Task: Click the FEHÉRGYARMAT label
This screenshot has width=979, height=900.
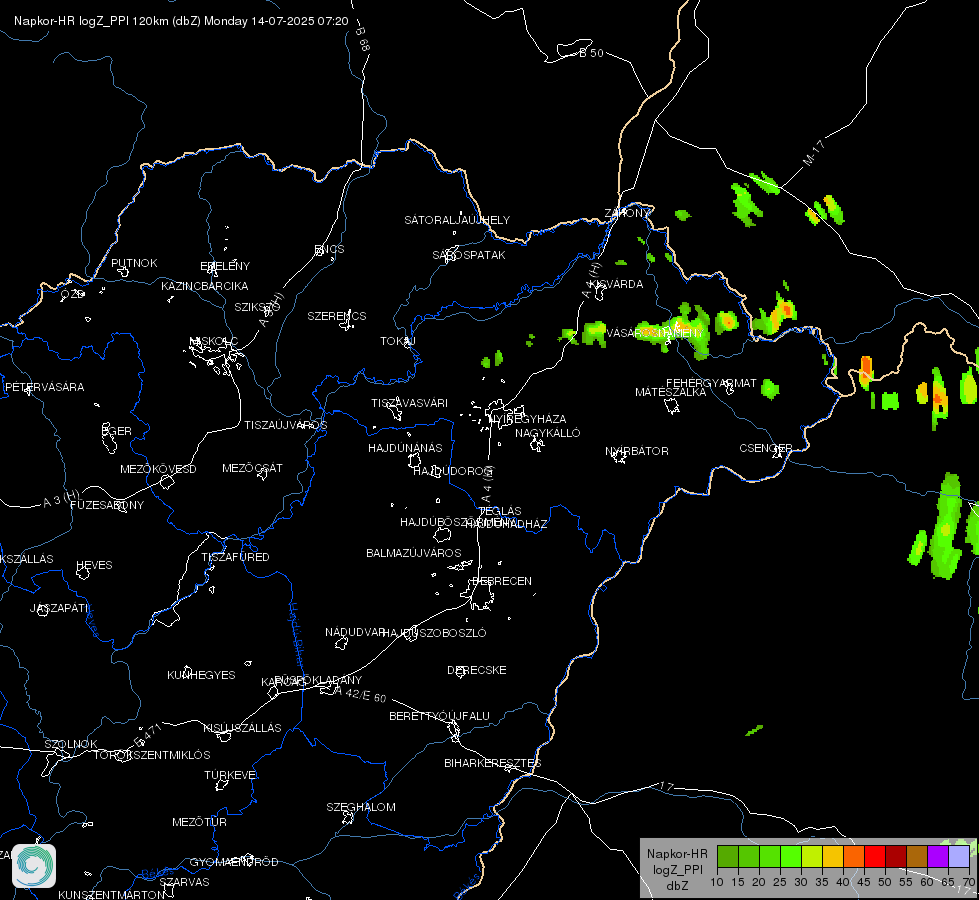Action: [711, 383]
